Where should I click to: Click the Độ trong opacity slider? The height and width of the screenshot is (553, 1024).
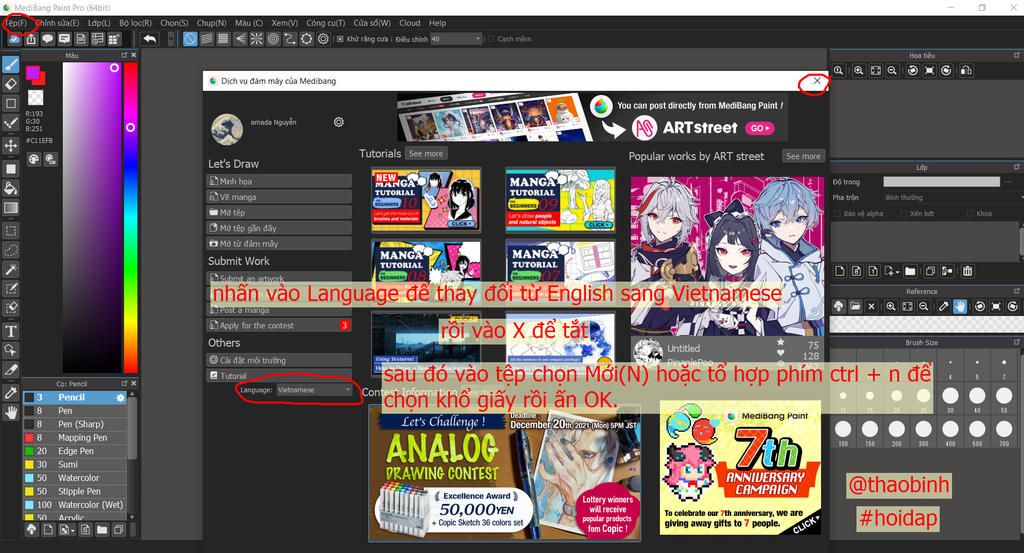[x=941, y=182]
